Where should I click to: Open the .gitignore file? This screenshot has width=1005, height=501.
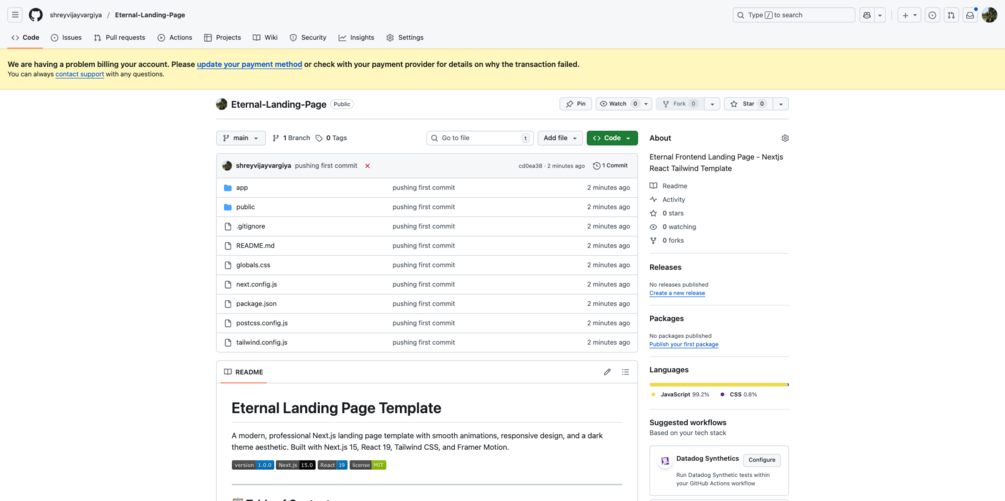(x=251, y=226)
